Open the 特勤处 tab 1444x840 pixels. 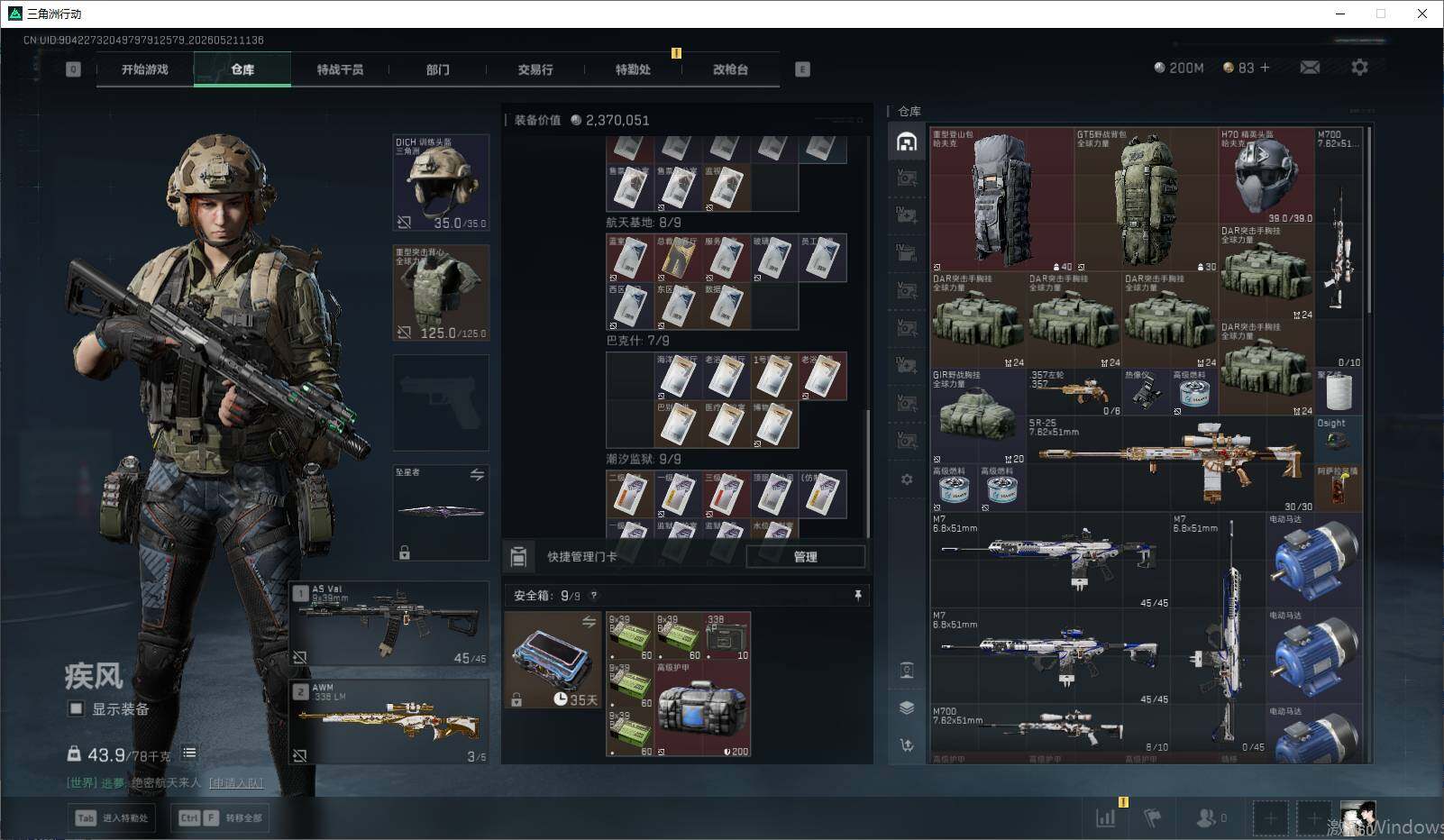pyautogui.click(x=633, y=69)
